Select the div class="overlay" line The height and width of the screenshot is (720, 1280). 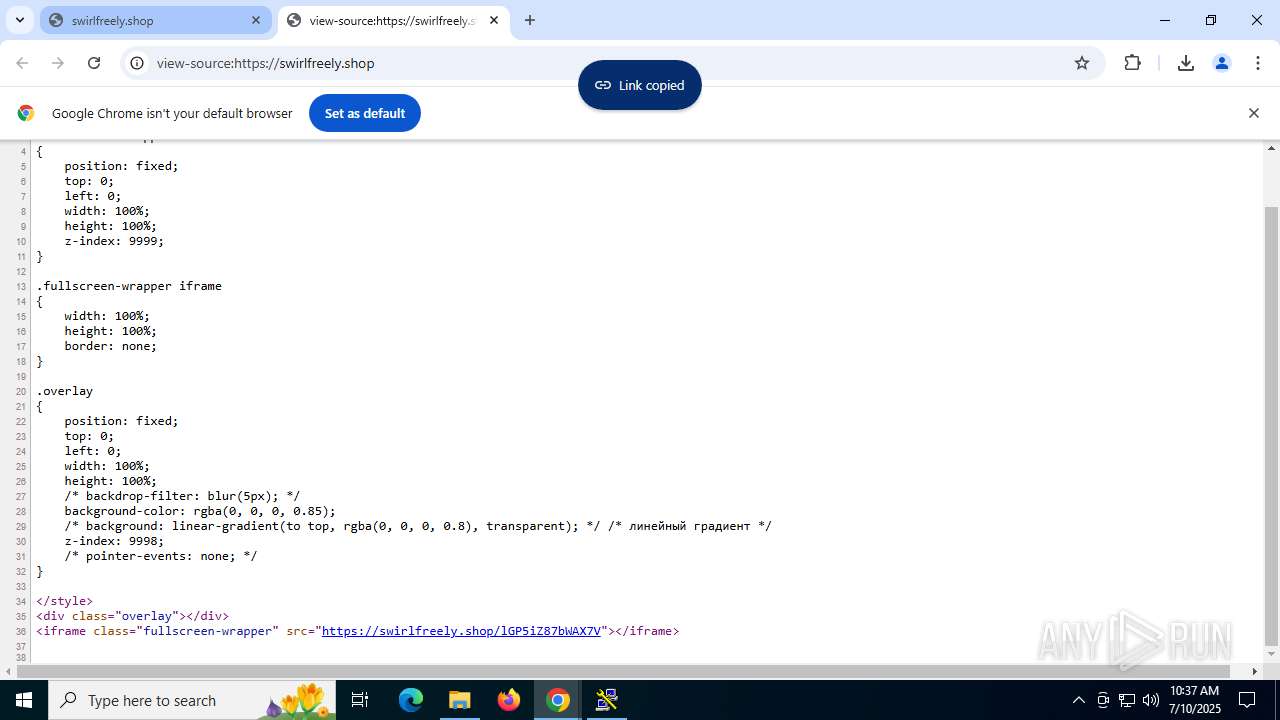coord(132,616)
